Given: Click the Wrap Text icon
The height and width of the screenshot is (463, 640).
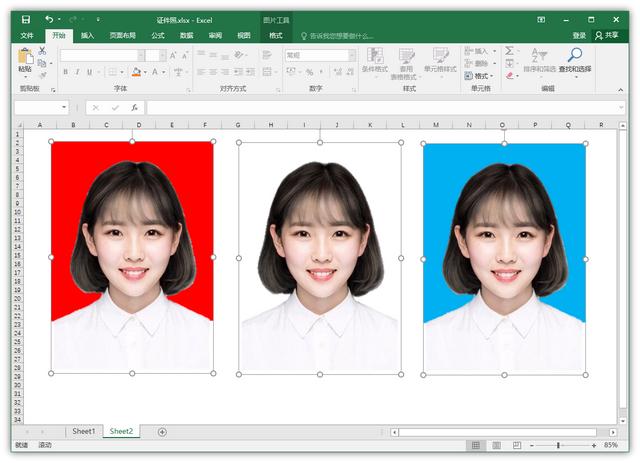Looking at the screenshot, I should tap(267, 55).
